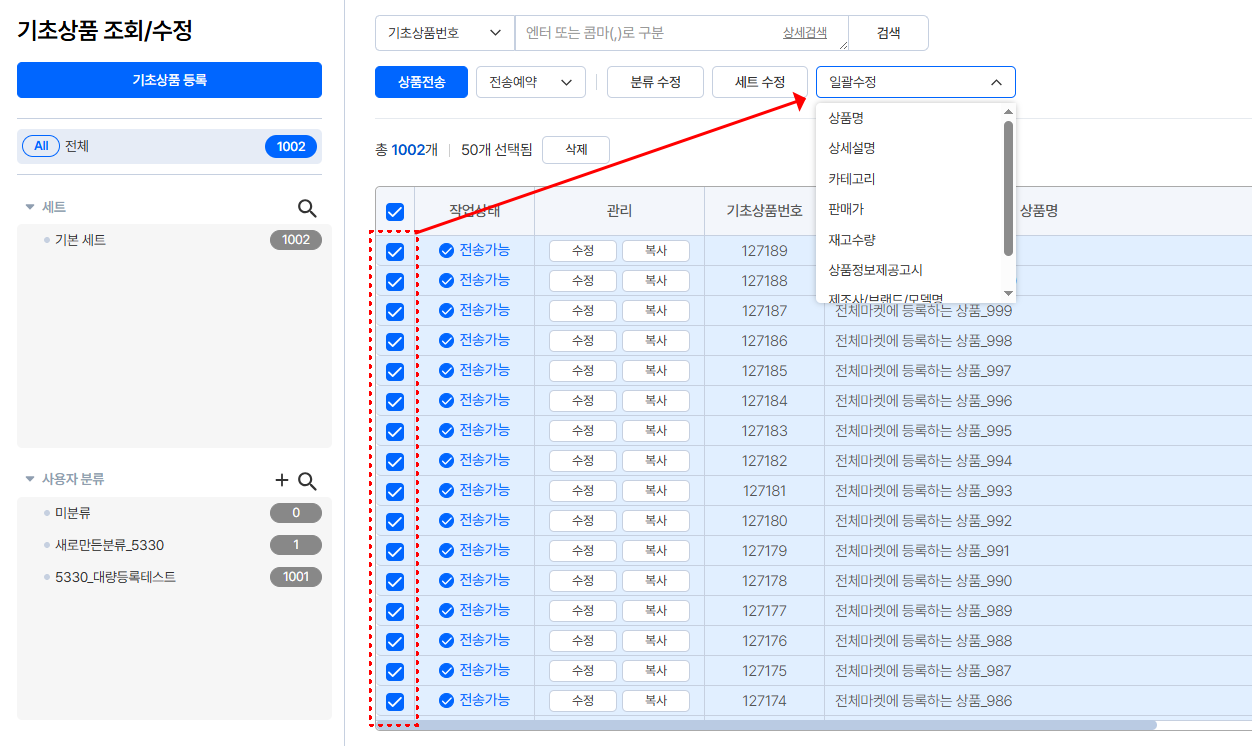Open the 기초상품번호 search type dropdown
Image resolution: width=1252 pixels, height=746 pixels.
(445, 33)
